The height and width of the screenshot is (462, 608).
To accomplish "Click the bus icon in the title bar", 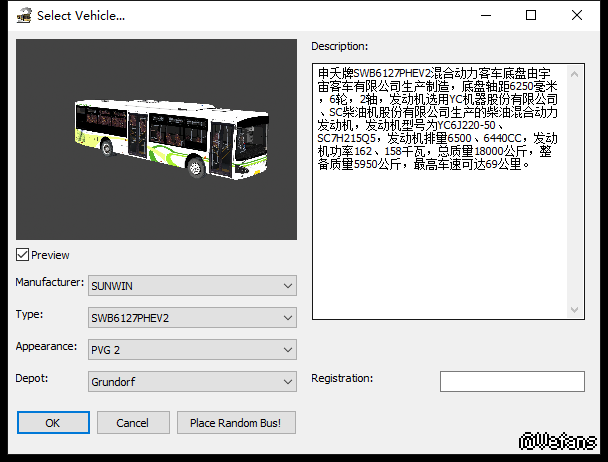I will click(21, 15).
